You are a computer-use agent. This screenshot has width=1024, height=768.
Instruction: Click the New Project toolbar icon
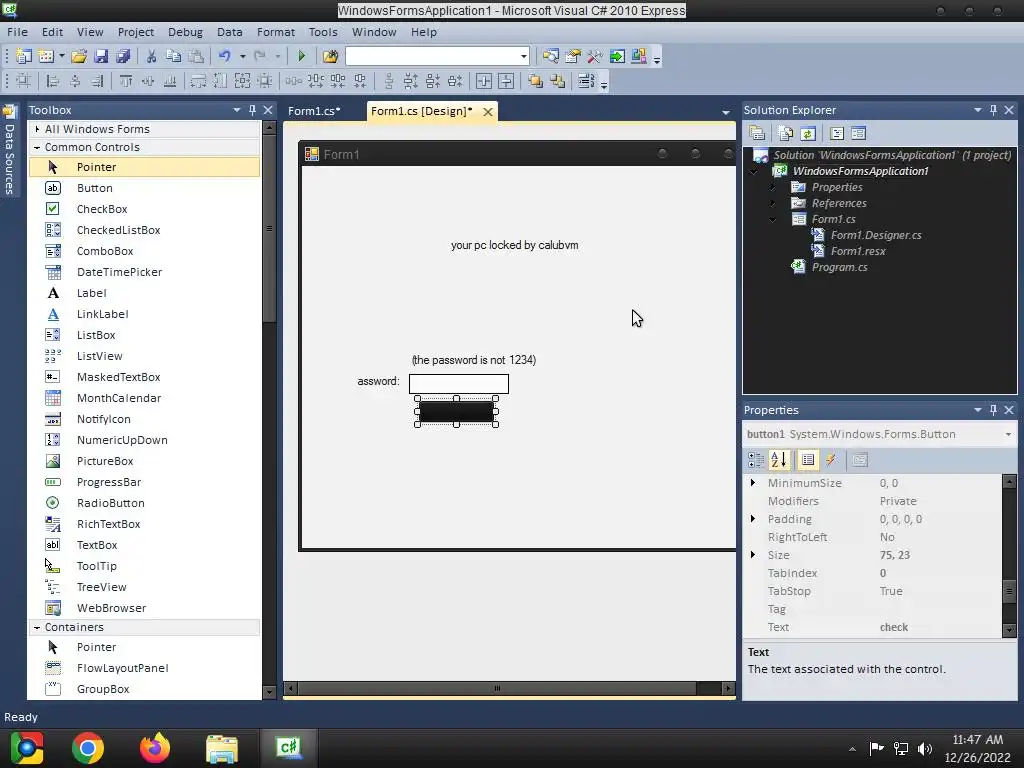(x=24, y=56)
